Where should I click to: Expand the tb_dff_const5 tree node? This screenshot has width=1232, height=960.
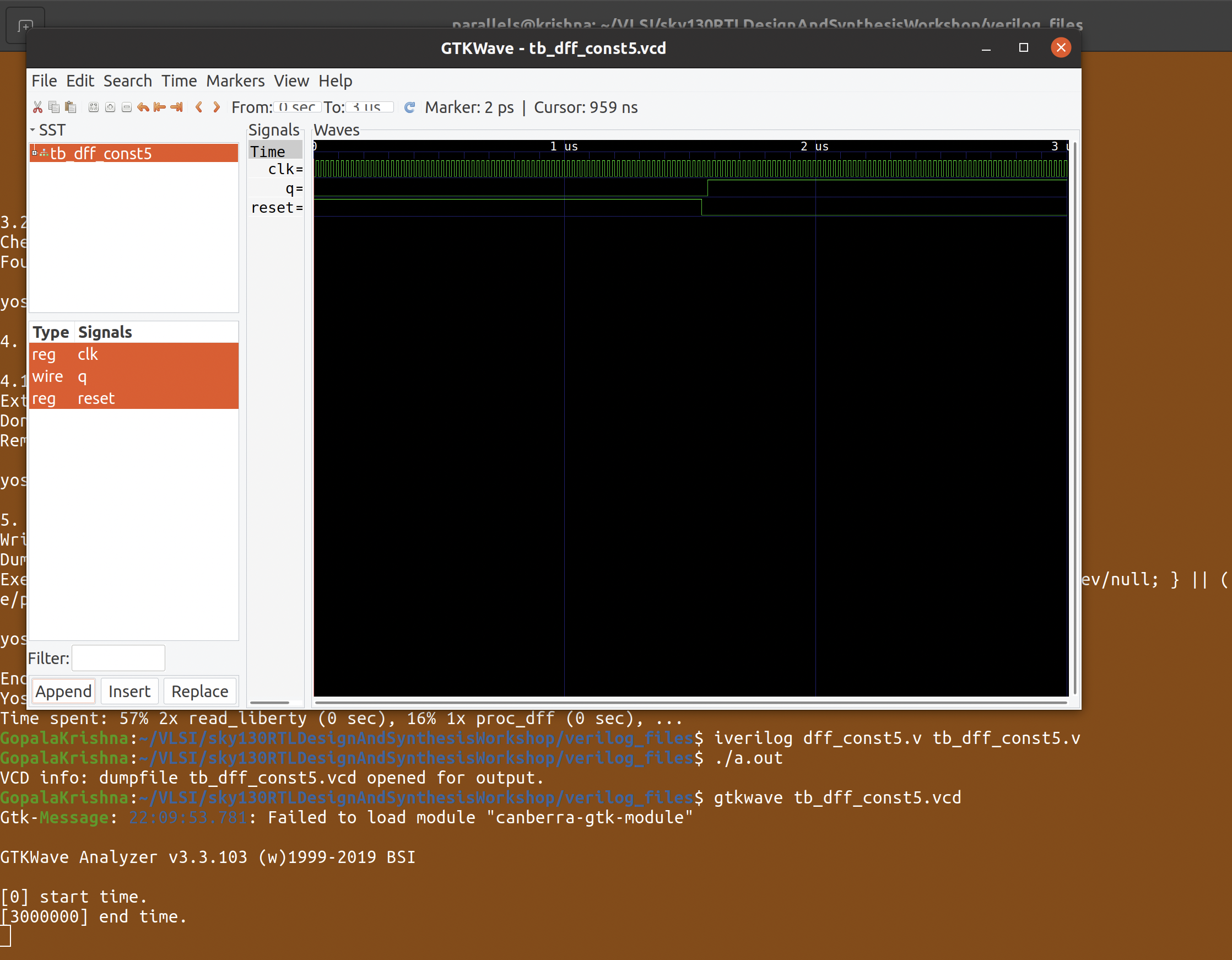[35, 153]
